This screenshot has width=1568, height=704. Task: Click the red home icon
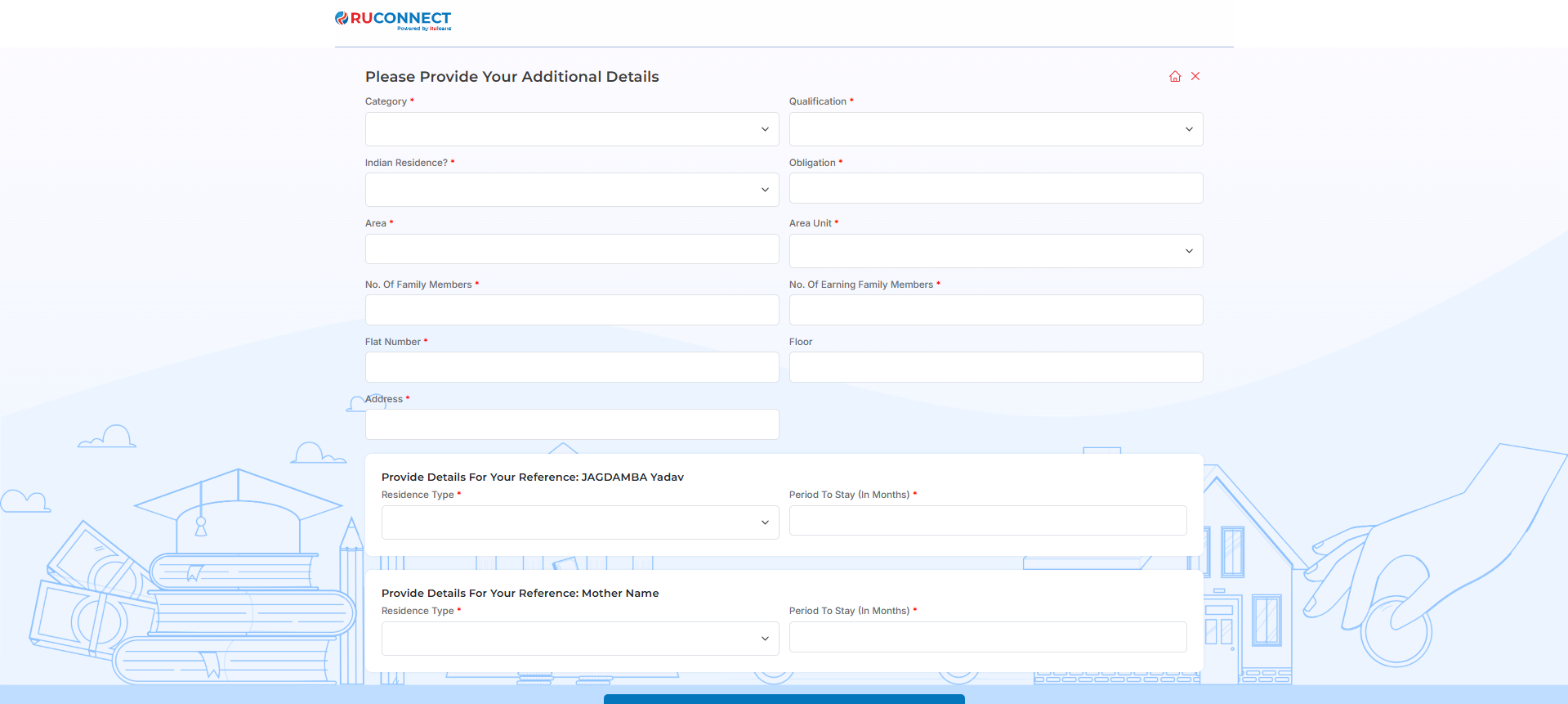[x=1175, y=76]
